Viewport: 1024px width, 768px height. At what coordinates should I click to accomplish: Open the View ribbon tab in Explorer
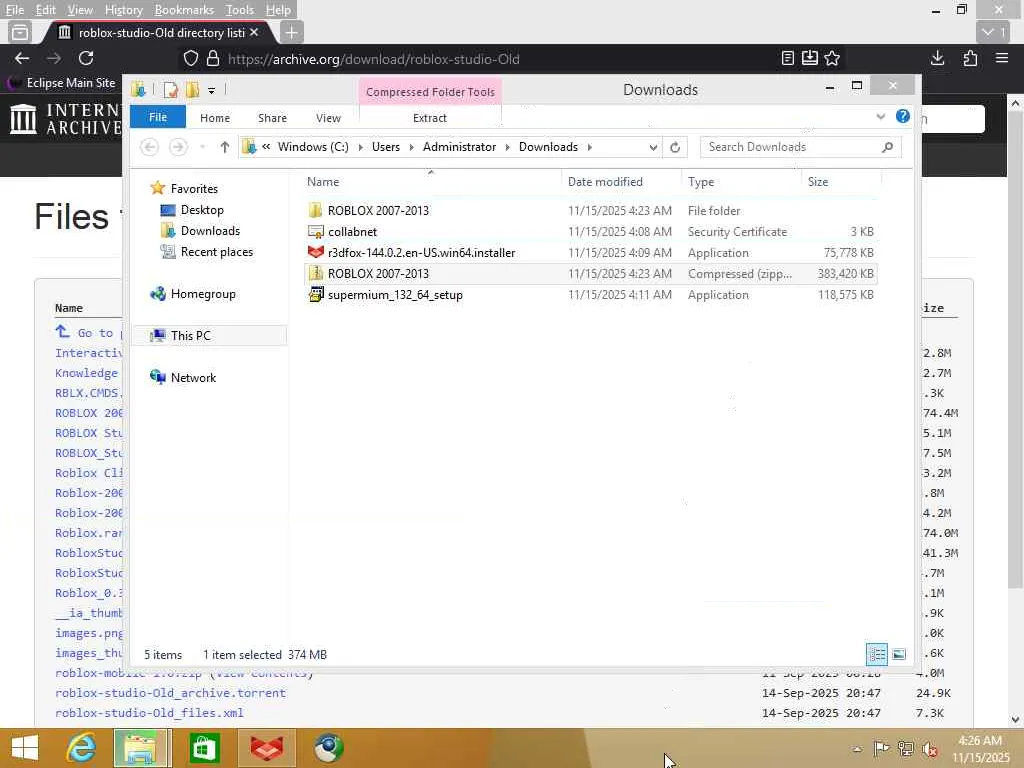[x=328, y=118]
